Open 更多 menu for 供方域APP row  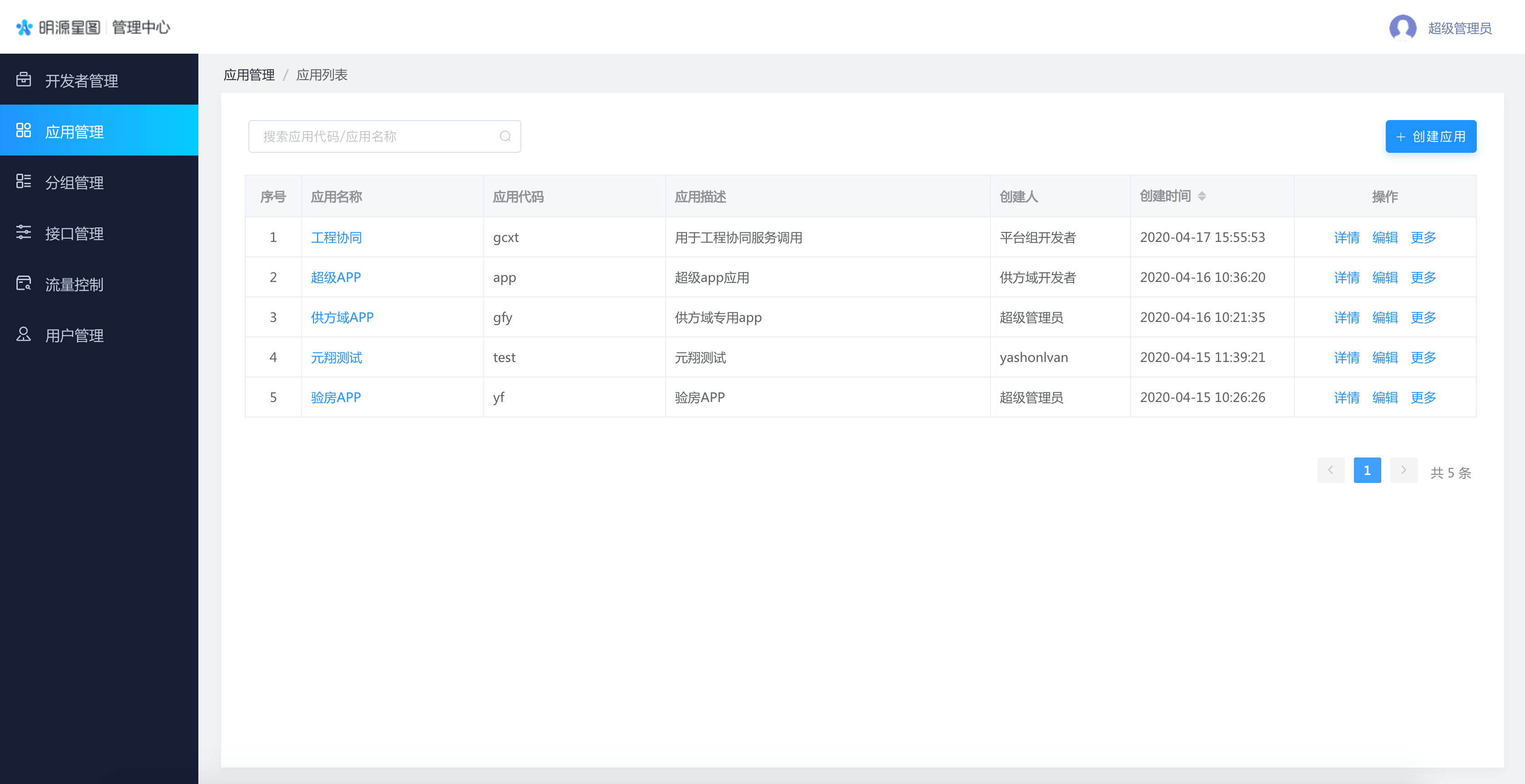(x=1423, y=317)
